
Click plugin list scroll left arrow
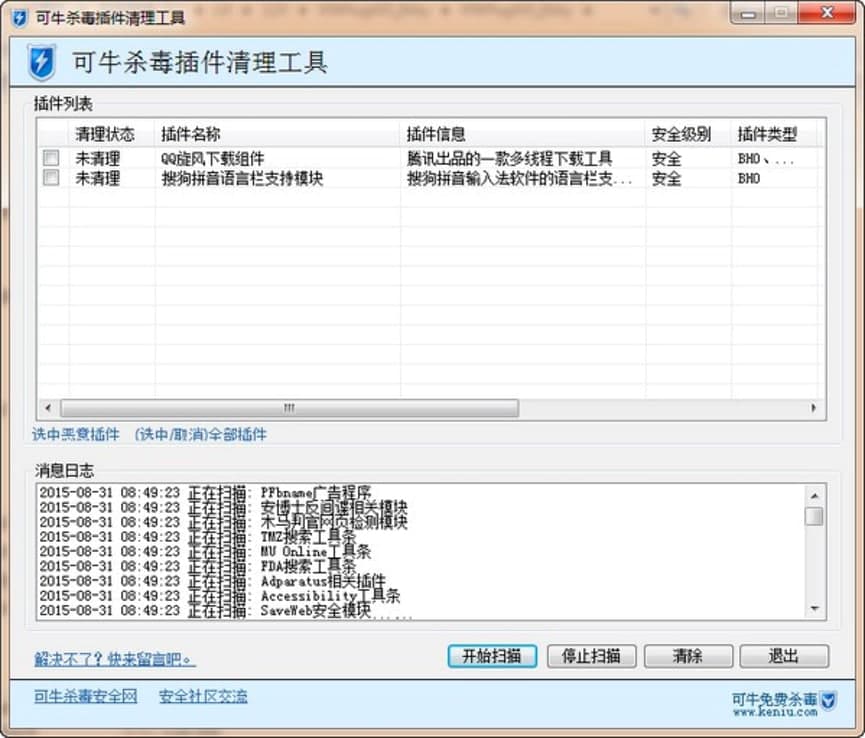48,408
